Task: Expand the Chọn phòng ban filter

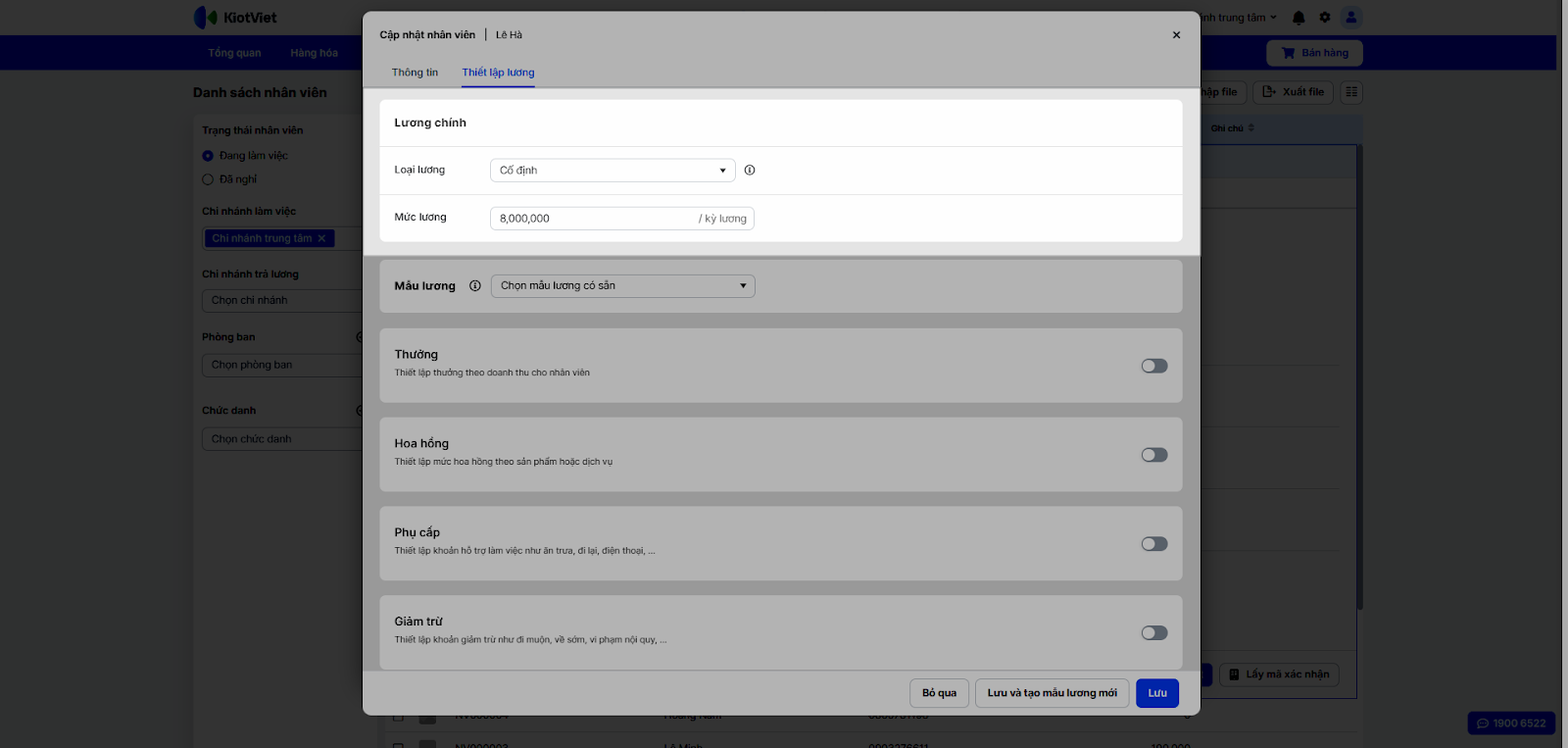Action: pyautogui.click(x=282, y=365)
